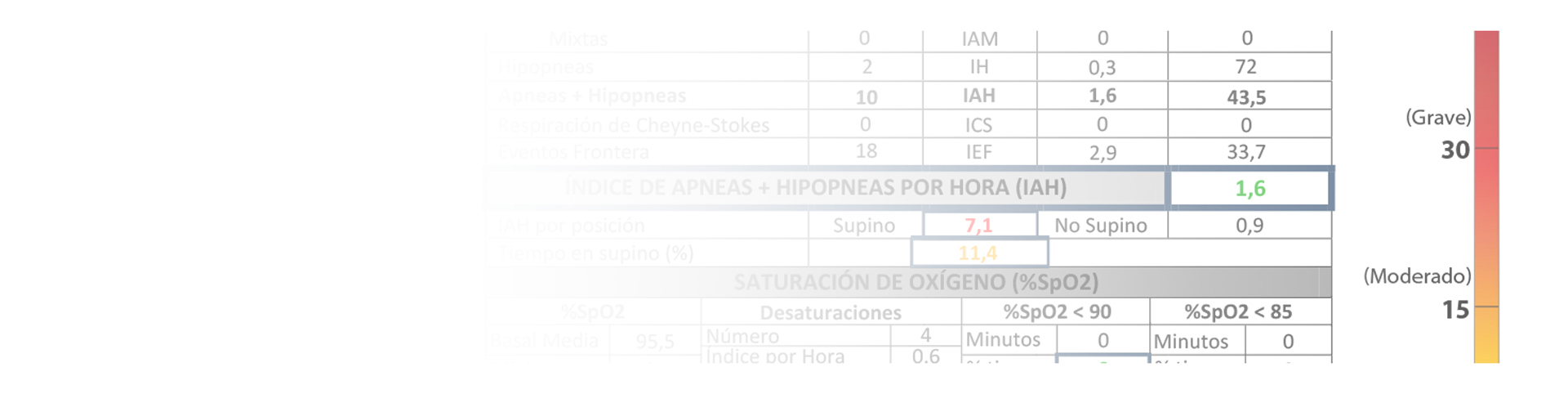Image resolution: width=1568 pixels, height=394 pixels.
Task: Click the Apneas + Hipopneas row label
Action: pyautogui.click(x=593, y=96)
